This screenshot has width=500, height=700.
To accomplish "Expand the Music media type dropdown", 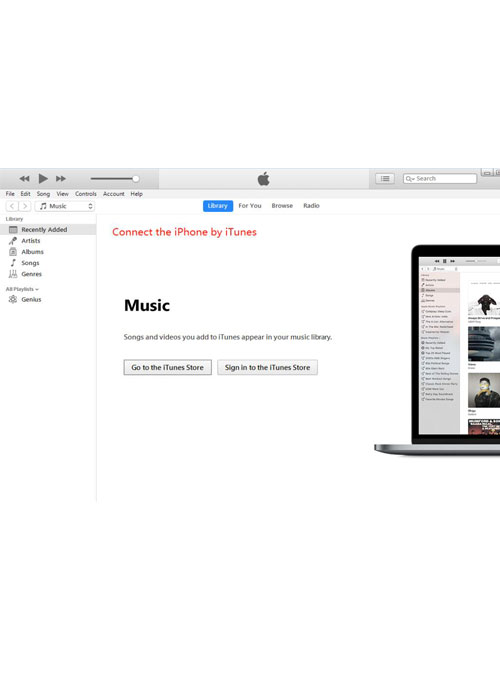I will (65, 206).
